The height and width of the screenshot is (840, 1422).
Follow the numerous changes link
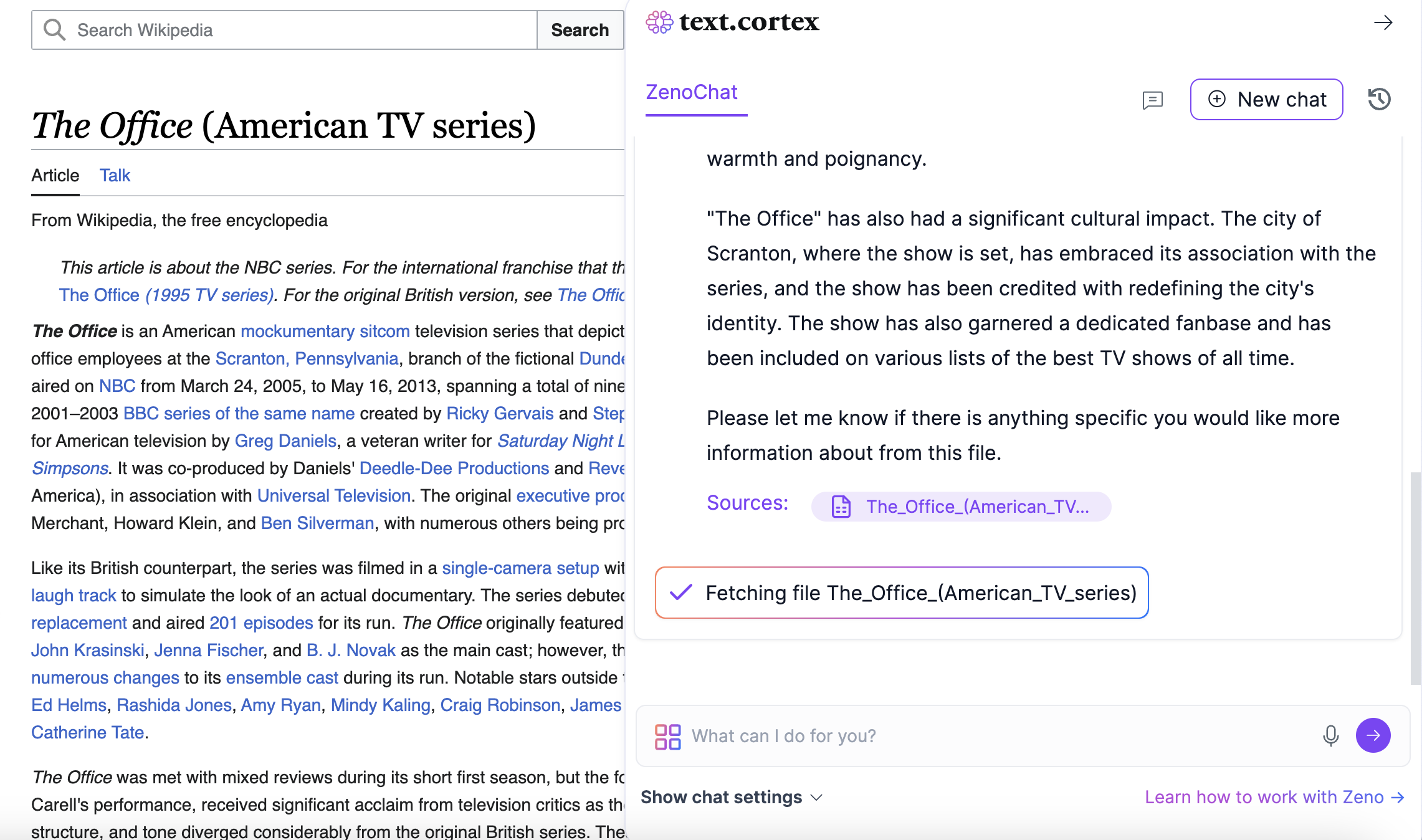[x=105, y=677]
